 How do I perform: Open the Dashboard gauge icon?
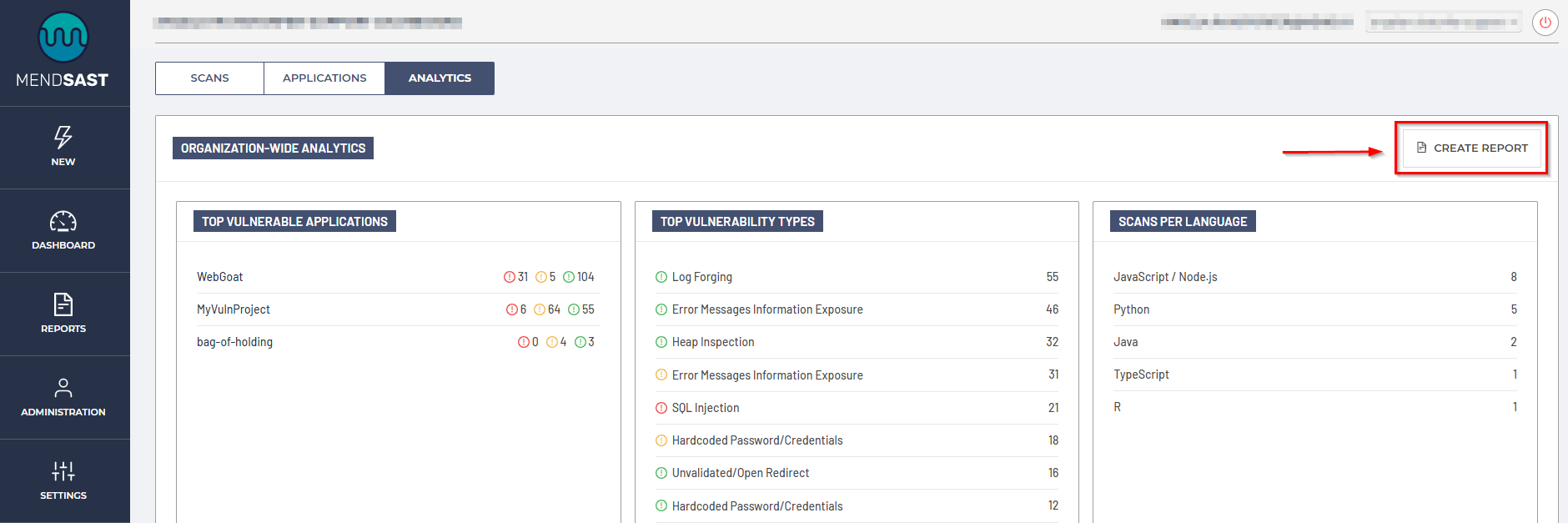[x=63, y=221]
